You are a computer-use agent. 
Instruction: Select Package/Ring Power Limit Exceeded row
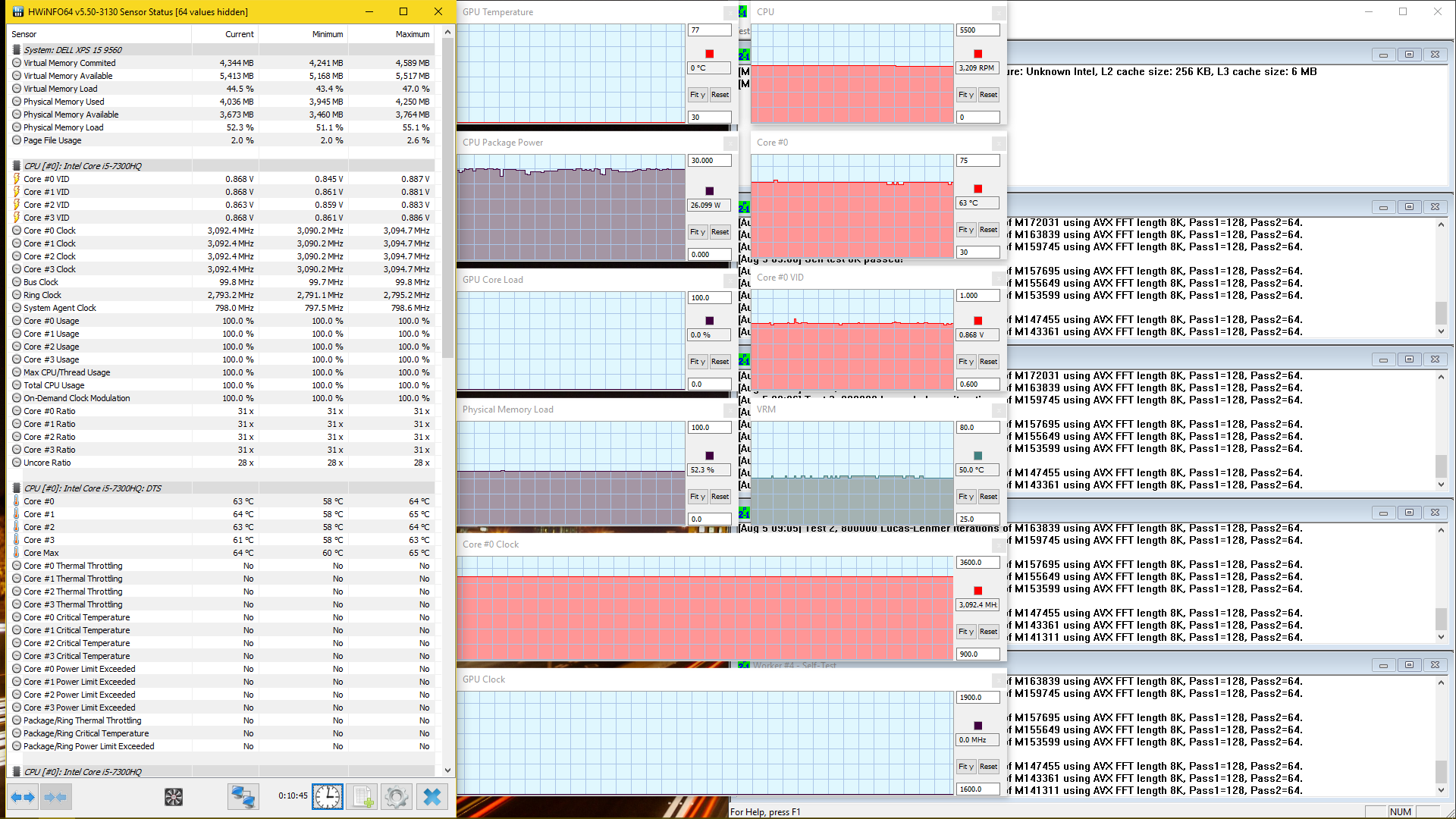221,746
